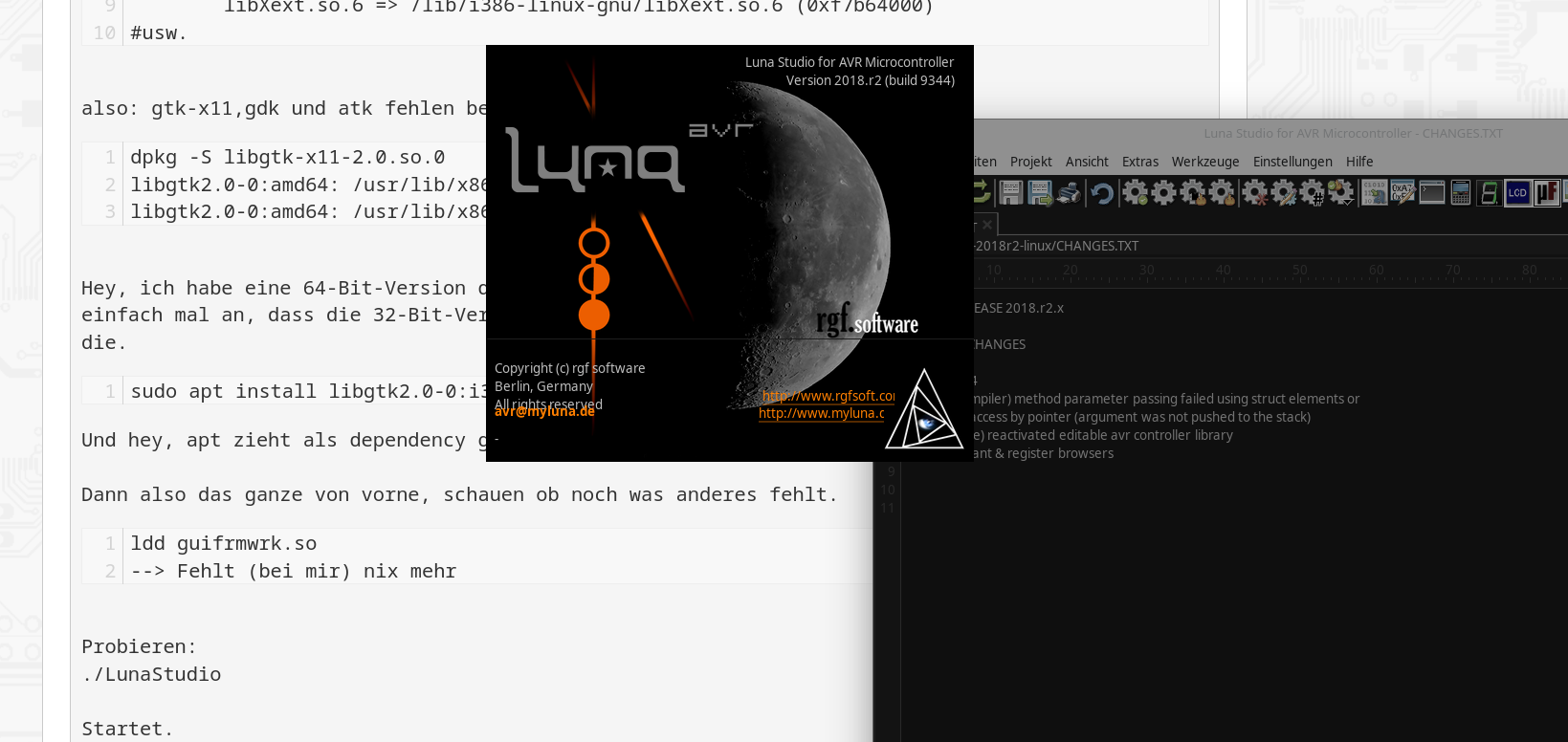The height and width of the screenshot is (742, 1568).
Task: Click the file path ending in 2018r2-linux/CHANGES.TXT
Action: (1056, 246)
